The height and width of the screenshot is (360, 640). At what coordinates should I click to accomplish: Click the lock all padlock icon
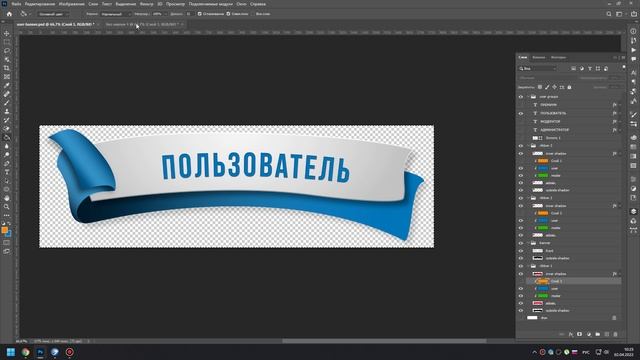coord(569,87)
